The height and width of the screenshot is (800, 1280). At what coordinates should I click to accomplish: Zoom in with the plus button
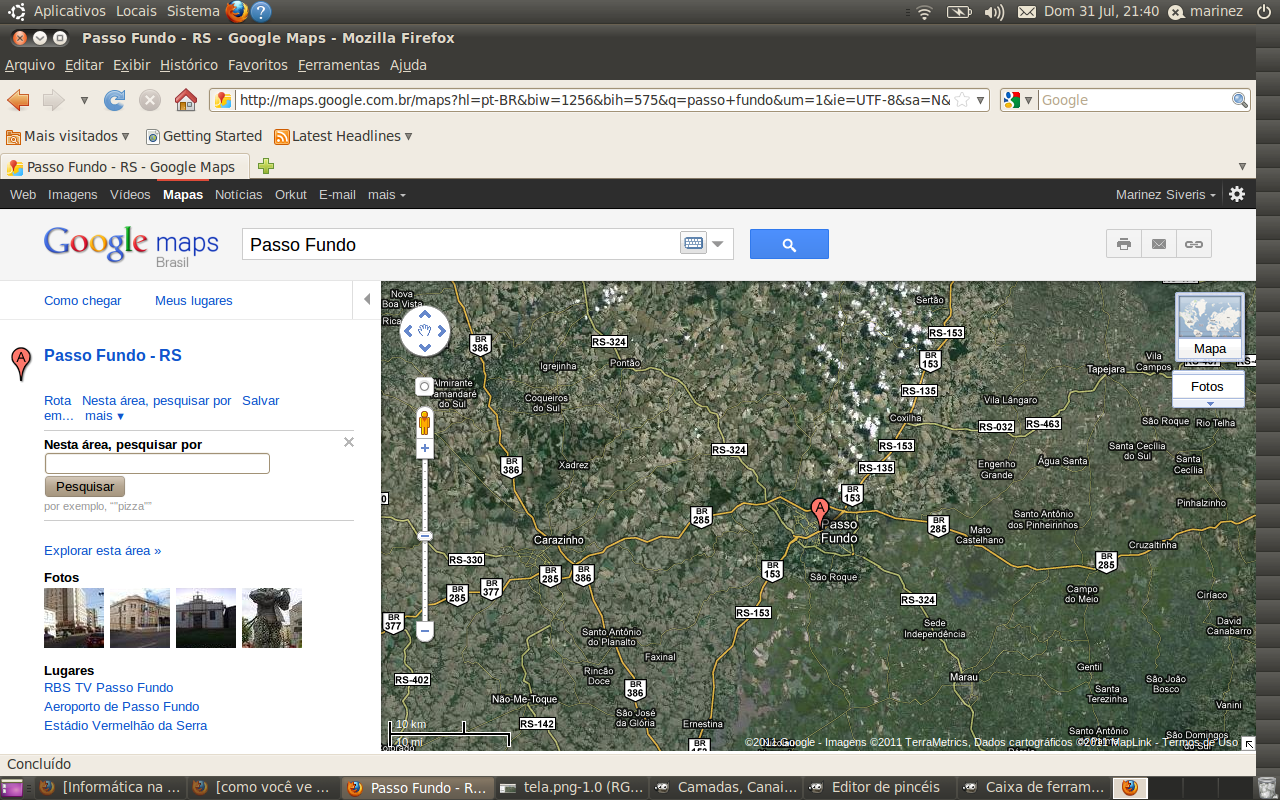pos(424,448)
